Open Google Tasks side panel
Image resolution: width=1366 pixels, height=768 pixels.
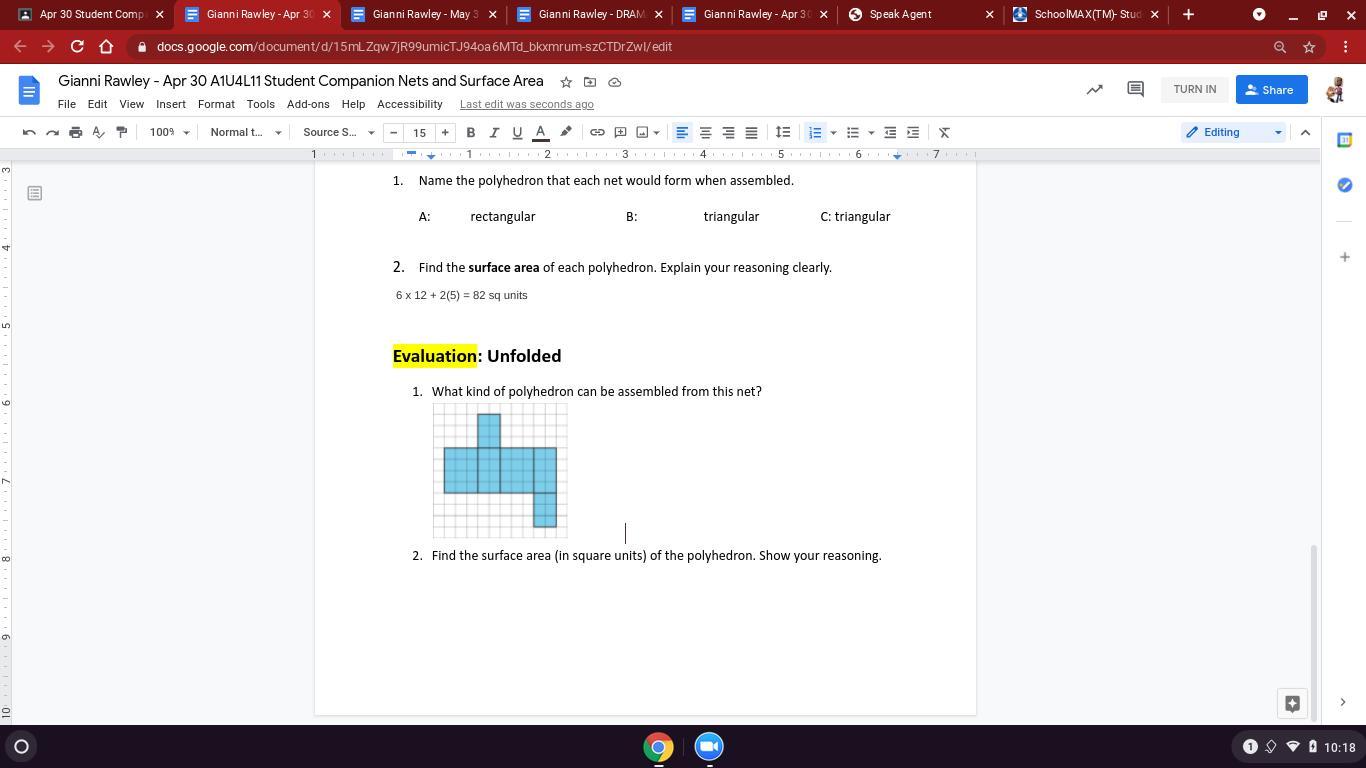coord(1345,185)
